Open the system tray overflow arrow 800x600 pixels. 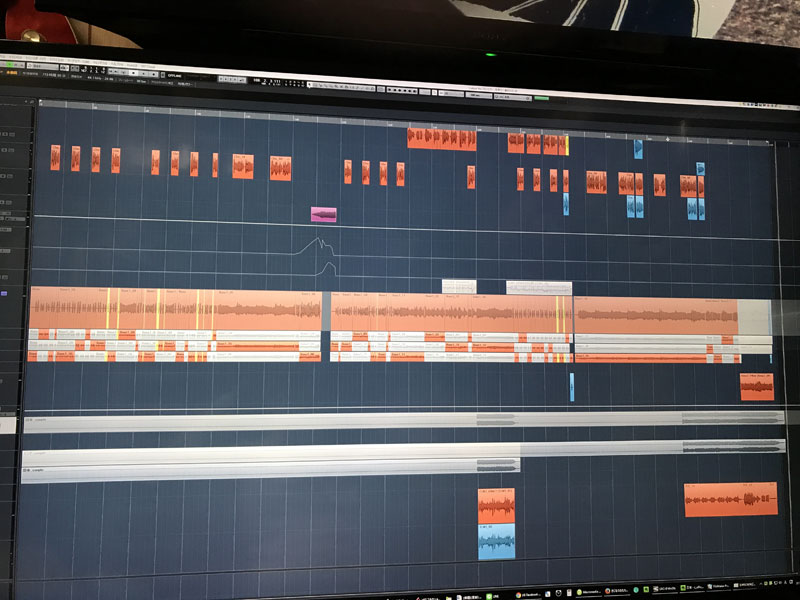761,584
